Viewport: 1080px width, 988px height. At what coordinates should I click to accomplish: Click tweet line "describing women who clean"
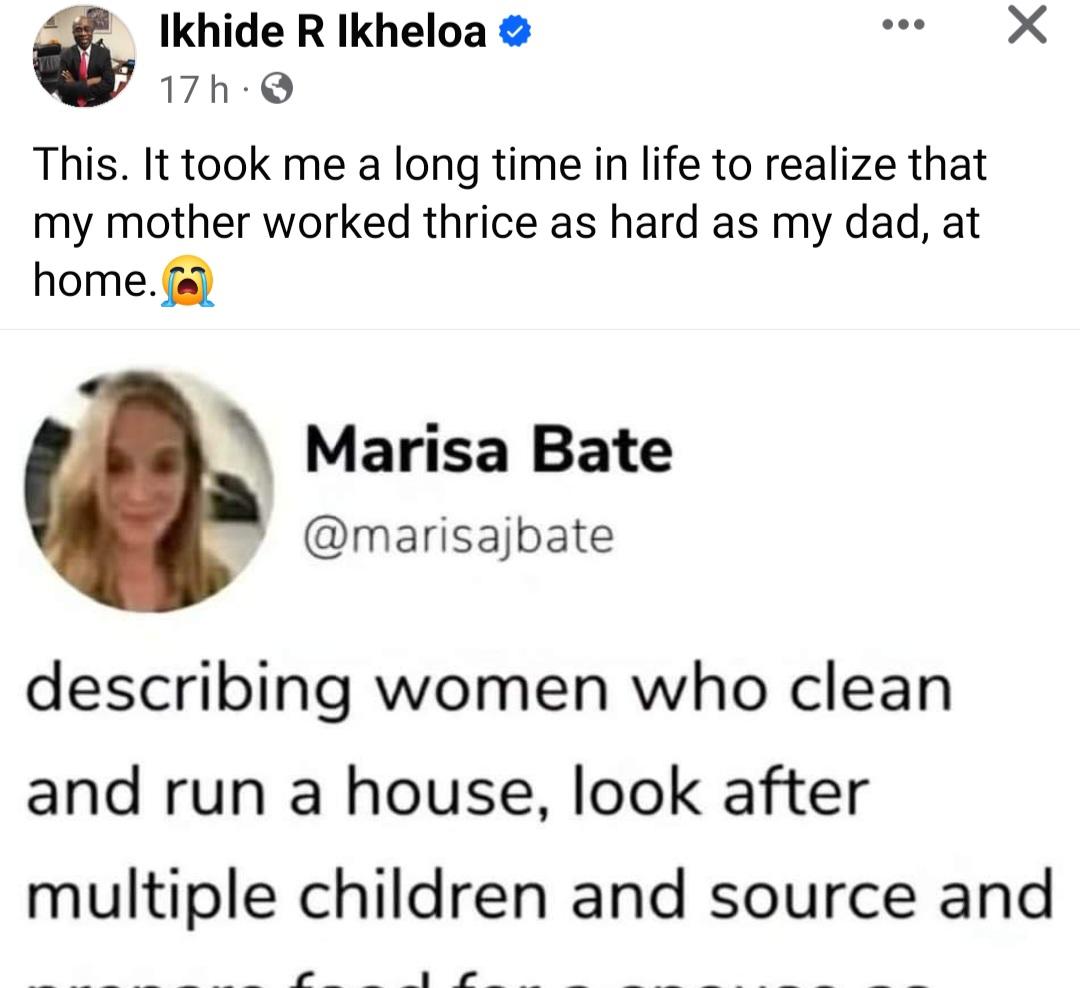[488, 690]
